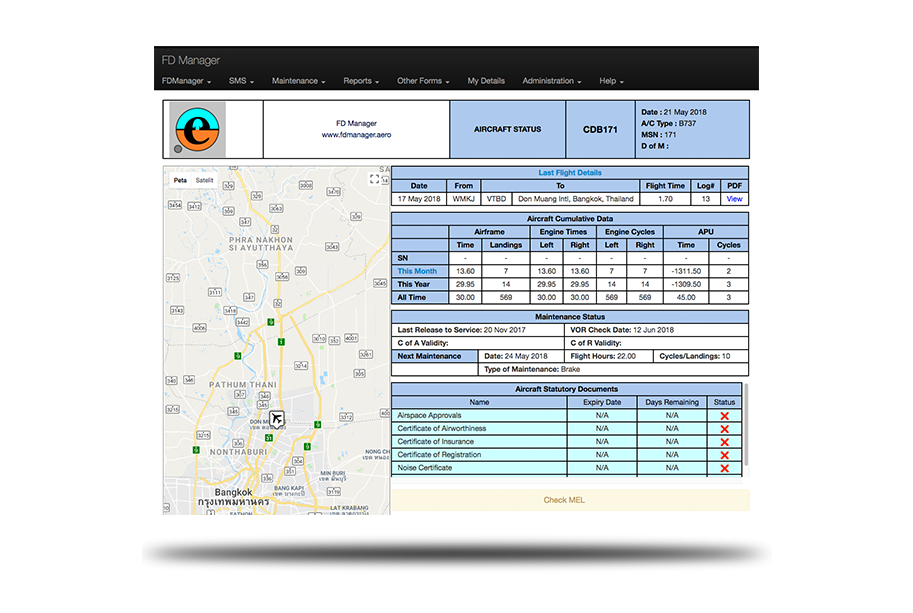
Task: Click the WMKJ departure cell
Action: coord(463,199)
